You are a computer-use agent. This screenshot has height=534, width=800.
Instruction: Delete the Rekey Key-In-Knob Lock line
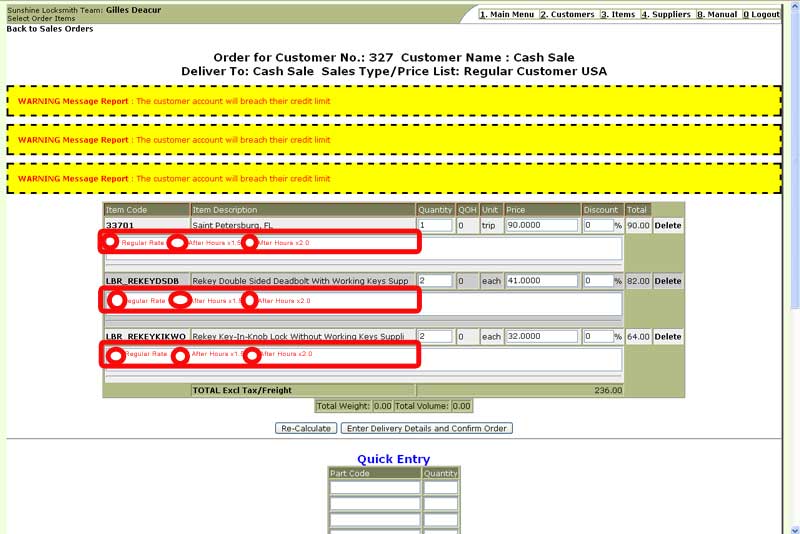(668, 337)
